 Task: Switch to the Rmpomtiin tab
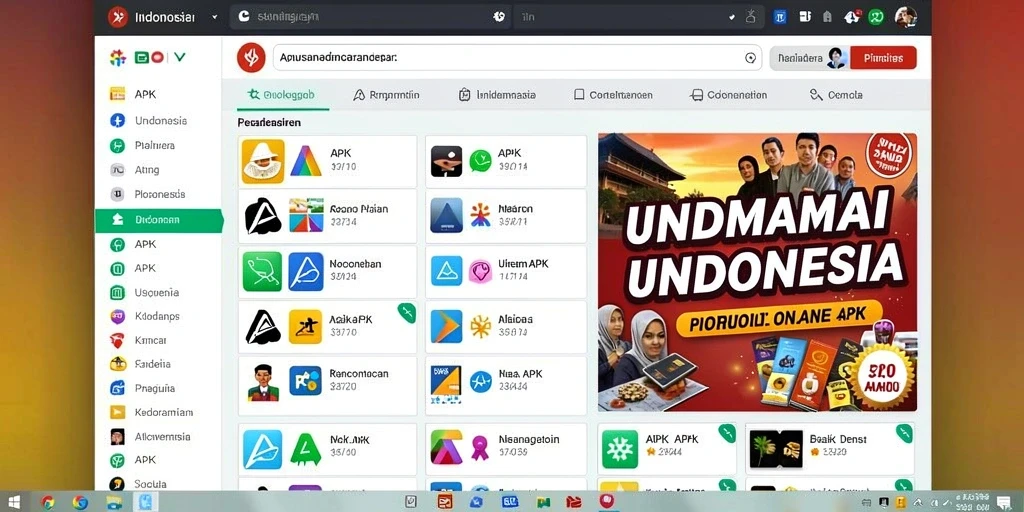386,95
